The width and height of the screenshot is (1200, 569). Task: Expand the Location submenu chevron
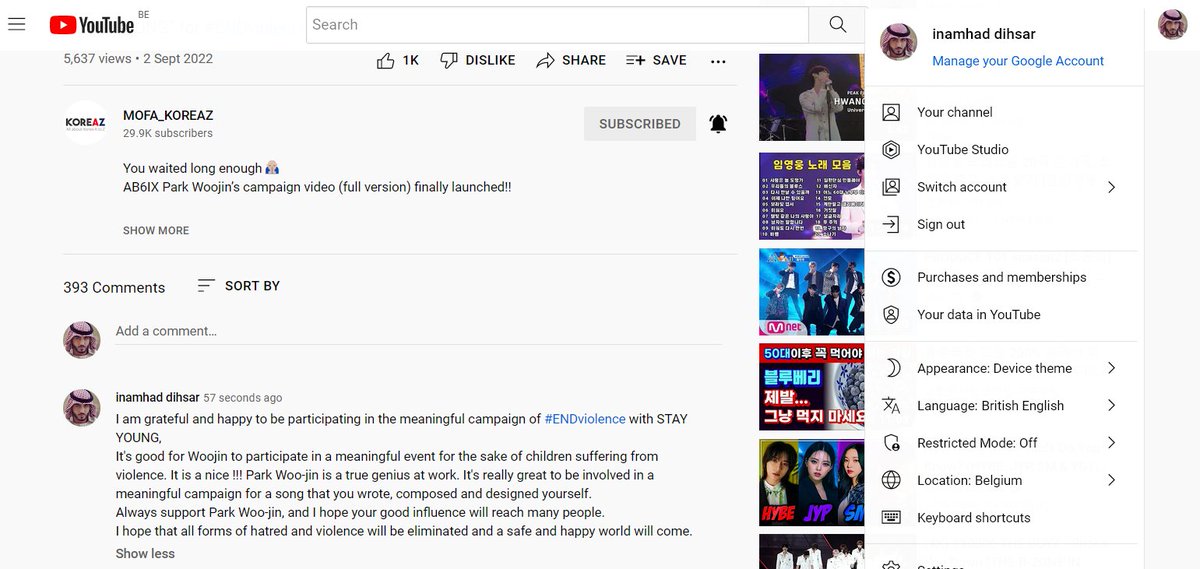click(x=1111, y=480)
